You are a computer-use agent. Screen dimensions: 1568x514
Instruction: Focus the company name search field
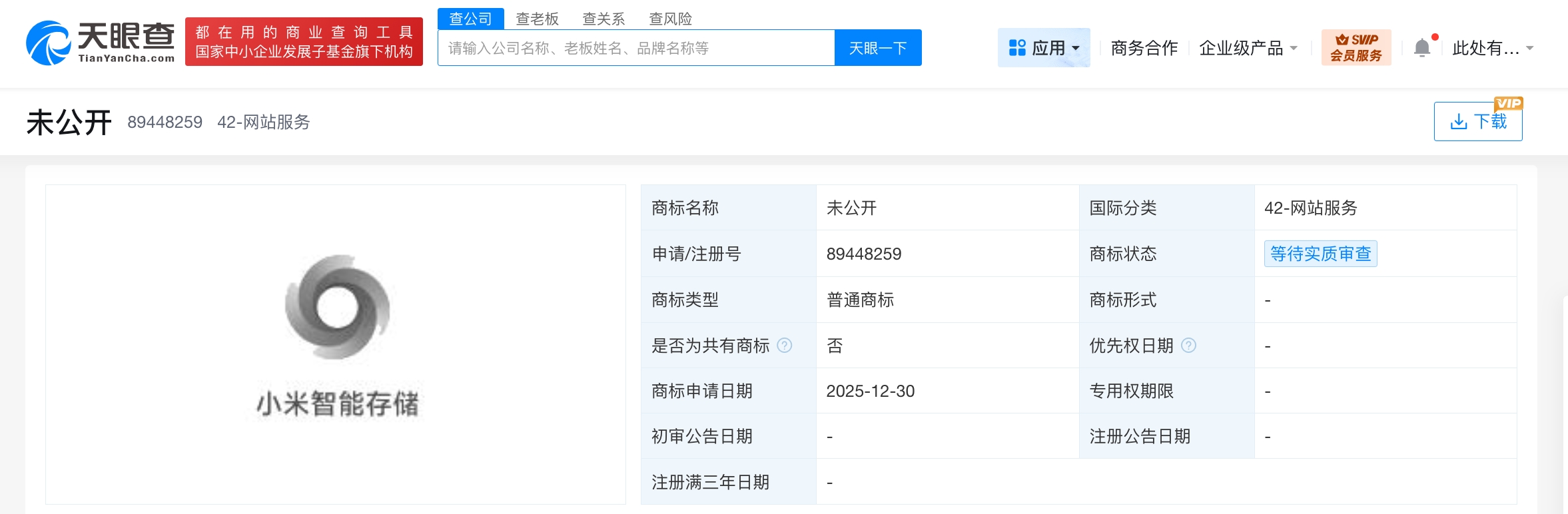tap(635, 48)
